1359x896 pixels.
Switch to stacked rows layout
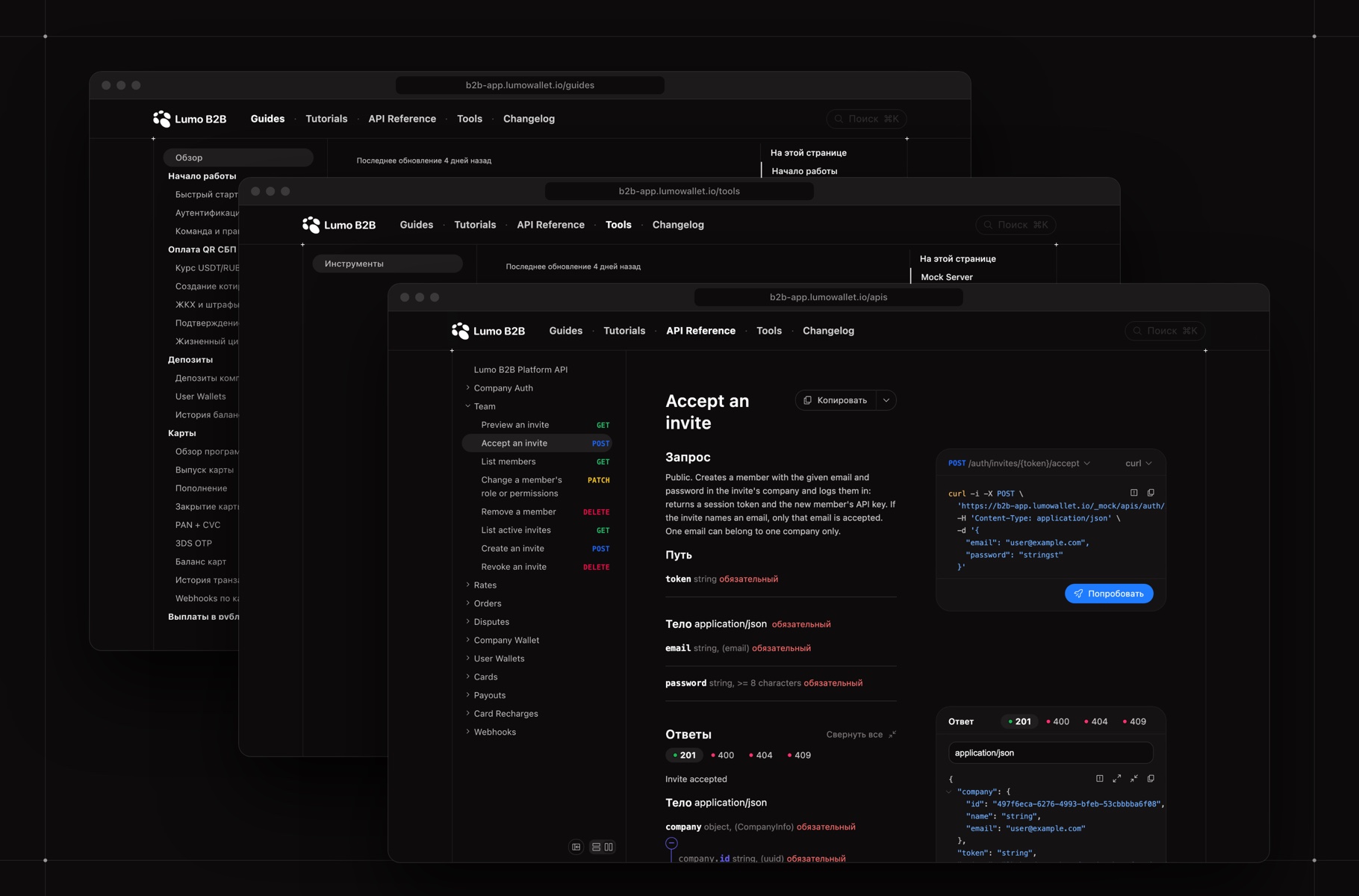(x=596, y=847)
